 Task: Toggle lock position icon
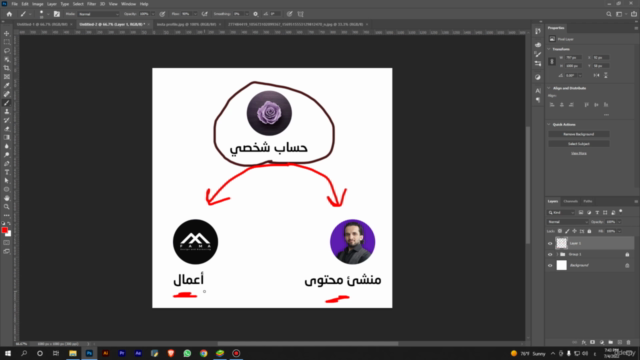575,231
